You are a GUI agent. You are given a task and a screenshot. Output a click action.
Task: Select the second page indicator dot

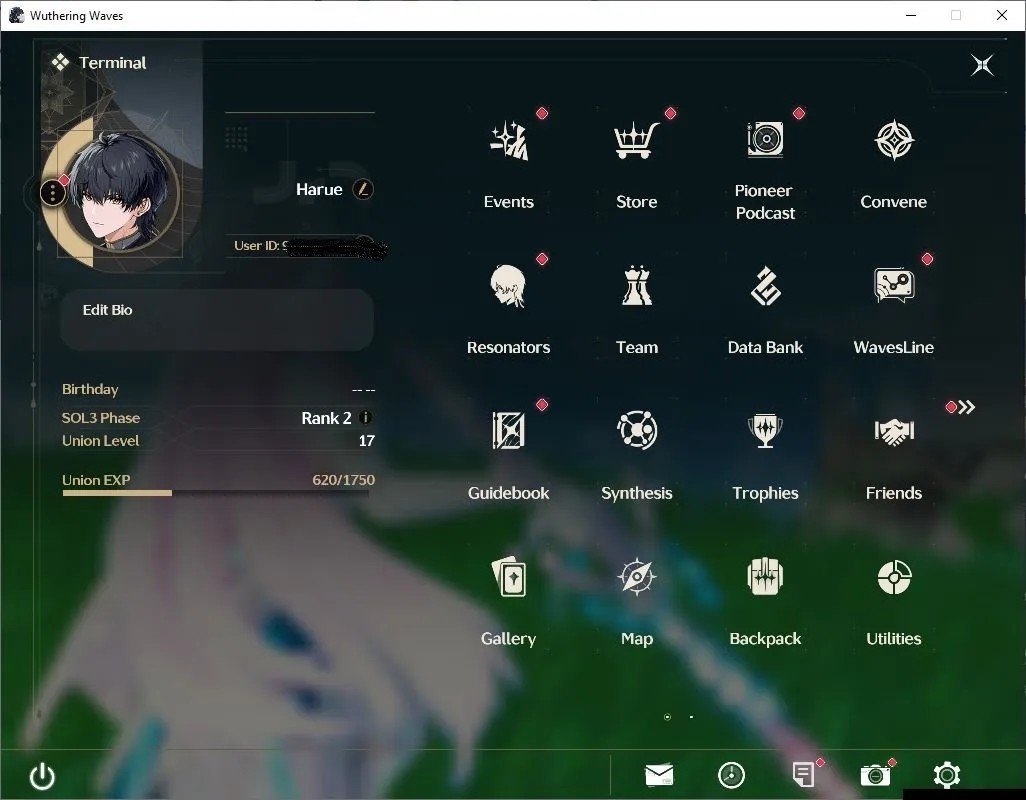pos(692,717)
